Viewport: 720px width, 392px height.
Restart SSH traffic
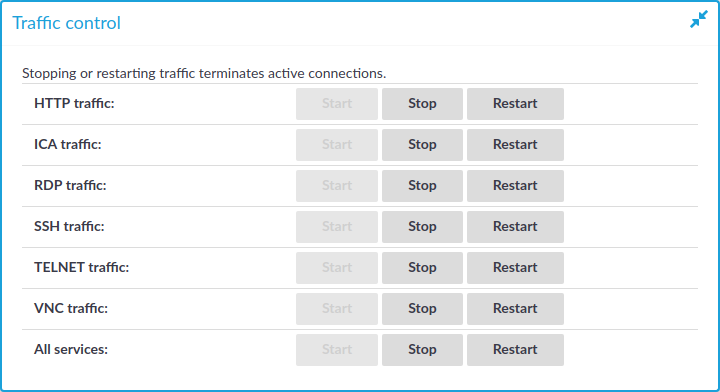pyautogui.click(x=515, y=227)
